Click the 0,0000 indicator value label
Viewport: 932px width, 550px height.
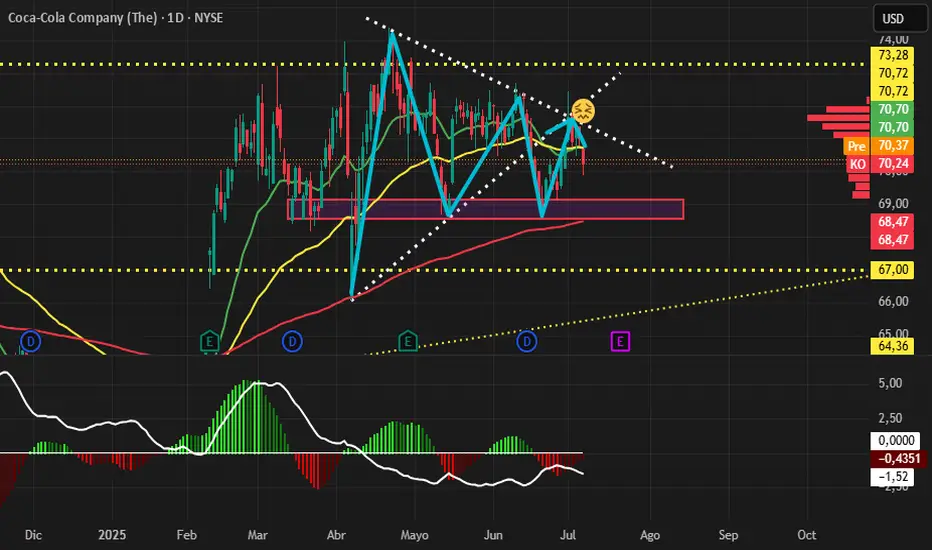(896, 441)
